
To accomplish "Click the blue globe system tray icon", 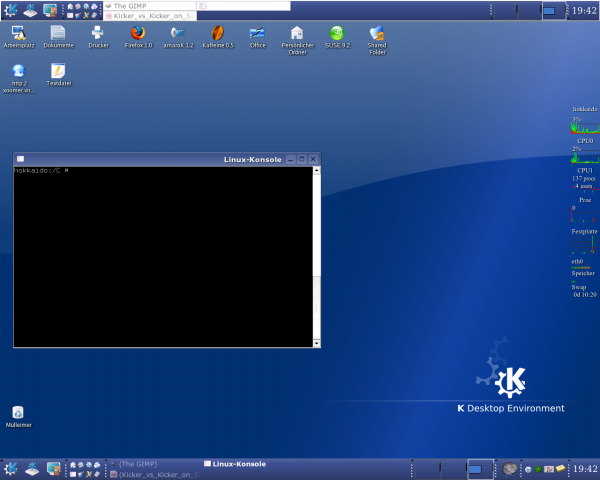I will [x=528, y=469].
